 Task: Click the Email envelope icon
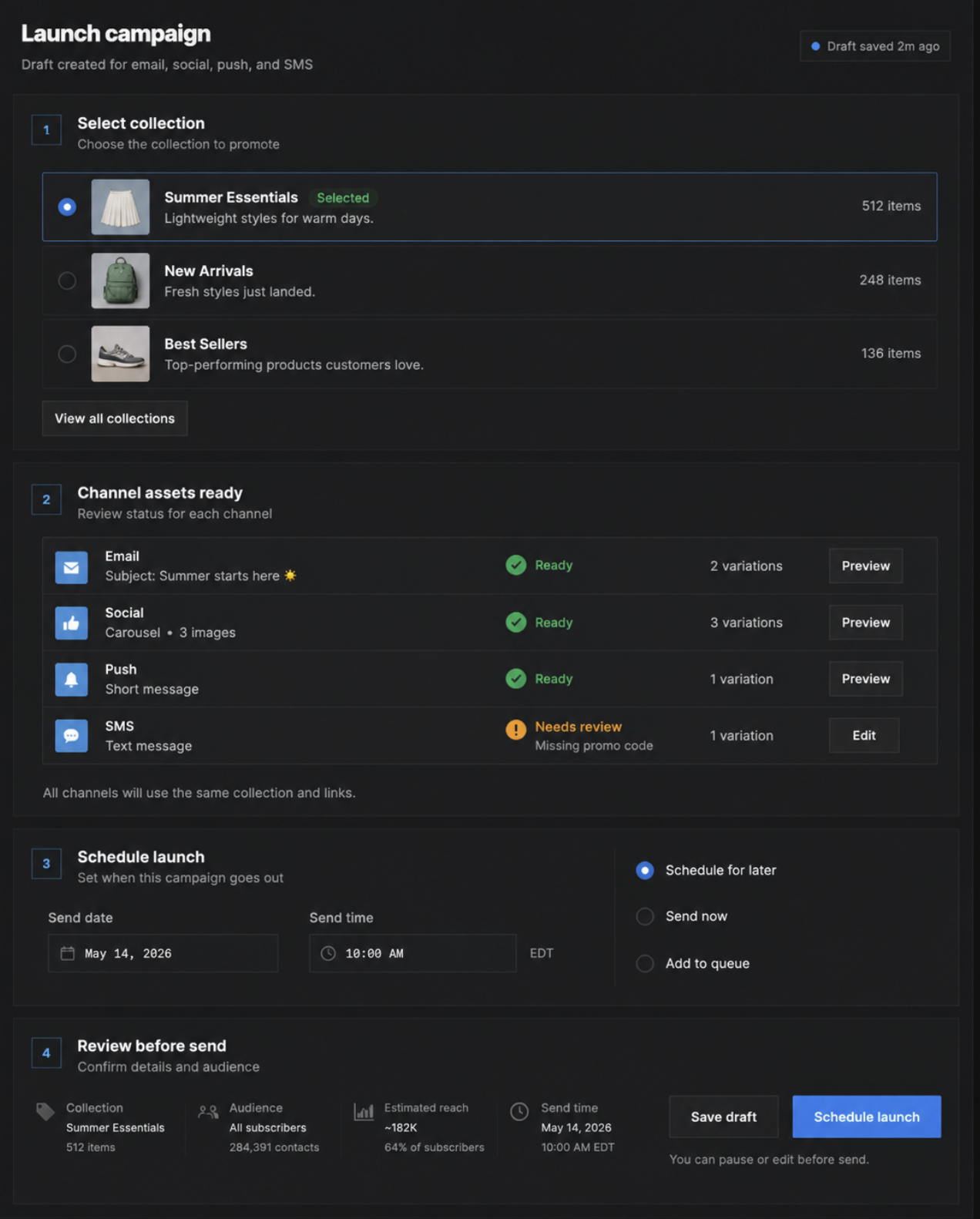click(x=71, y=567)
